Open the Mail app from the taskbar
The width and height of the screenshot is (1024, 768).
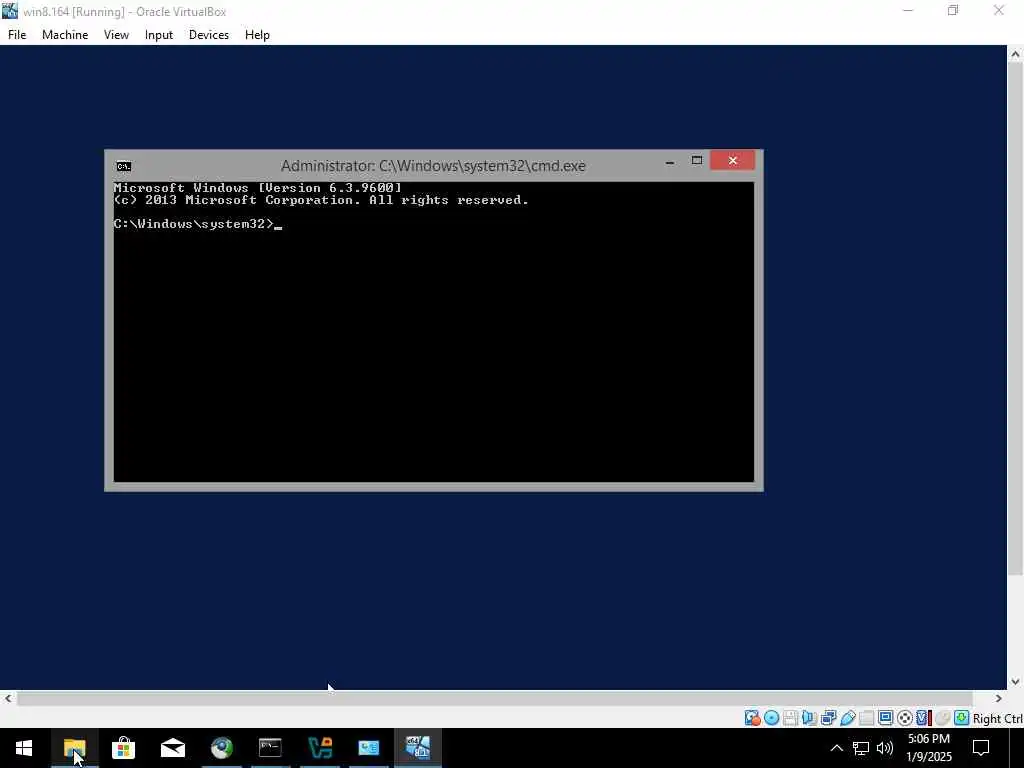173,748
